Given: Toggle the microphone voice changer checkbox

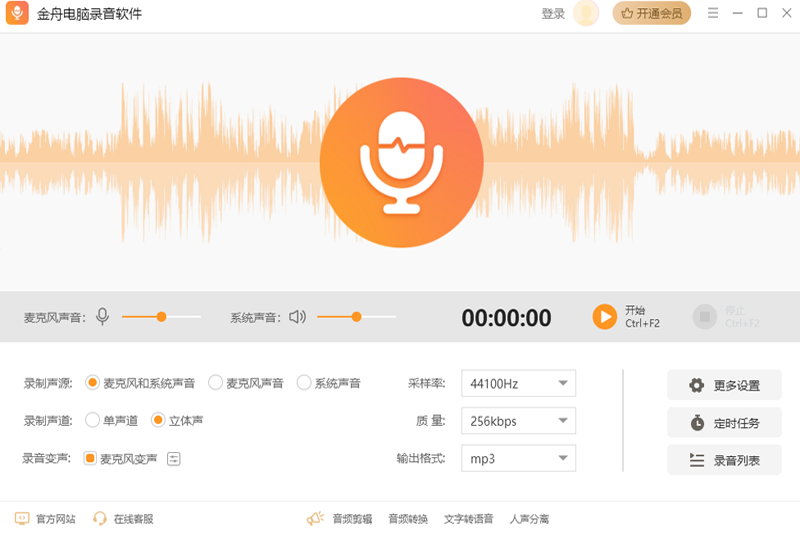Looking at the screenshot, I should (x=90, y=459).
